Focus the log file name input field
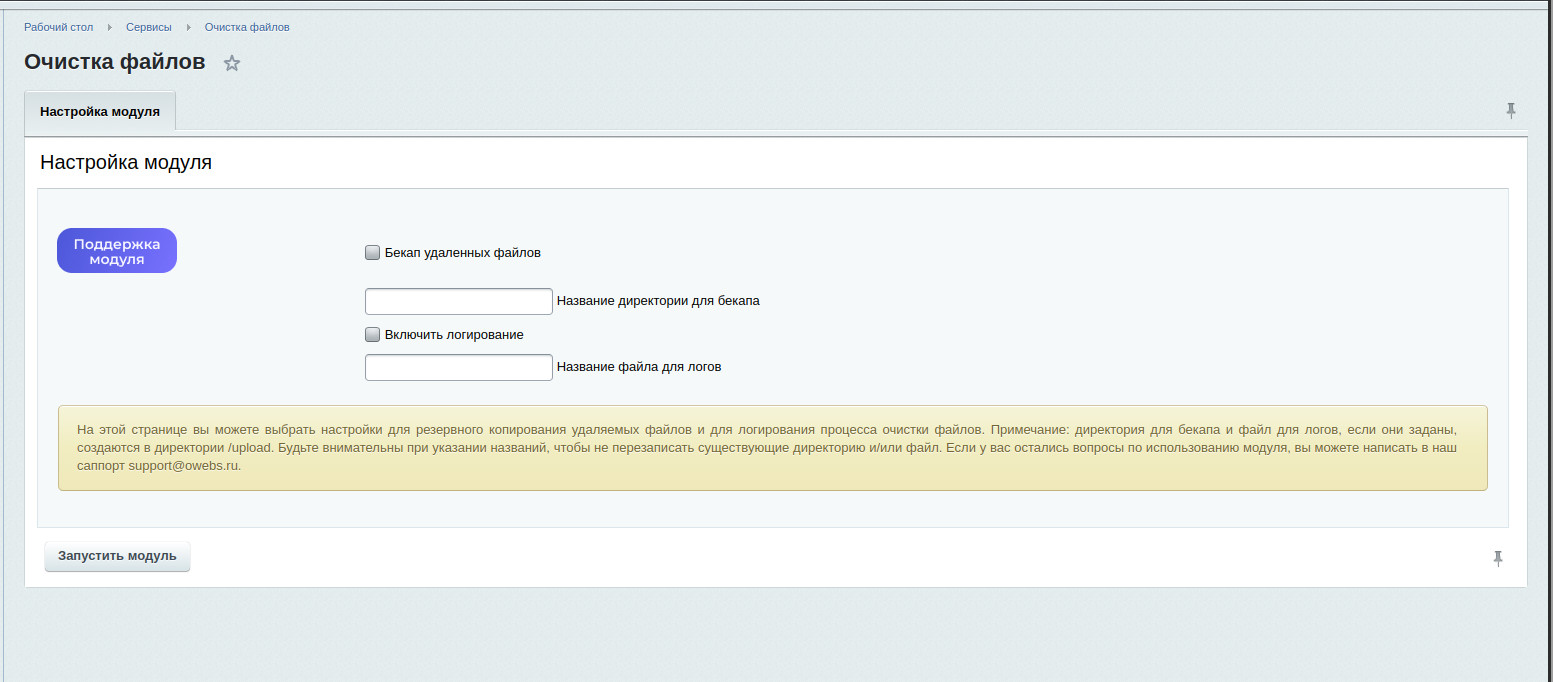1553x682 pixels. click(x=458, y=367)
